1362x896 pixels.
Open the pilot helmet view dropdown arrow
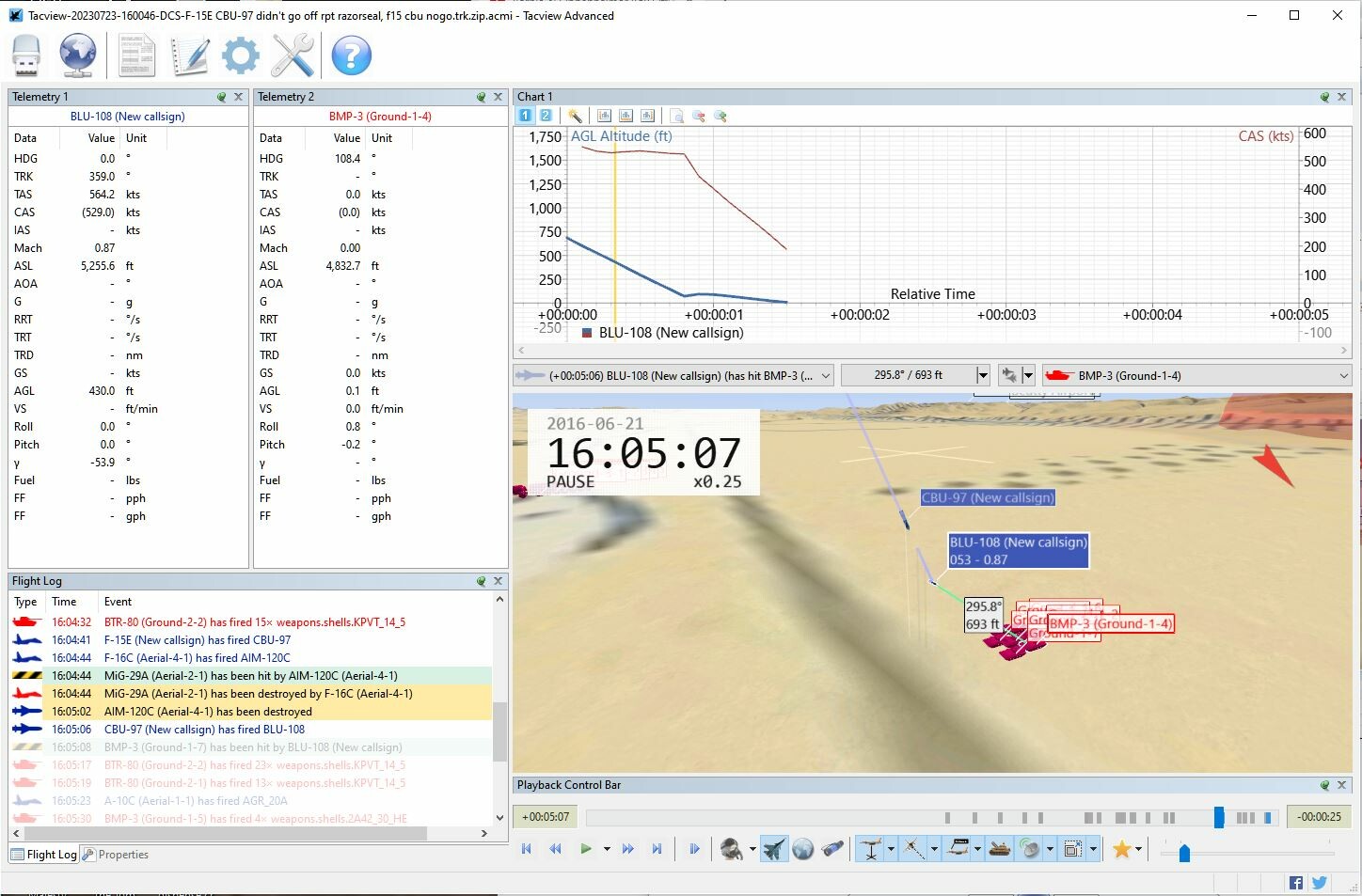click(752, 849)
